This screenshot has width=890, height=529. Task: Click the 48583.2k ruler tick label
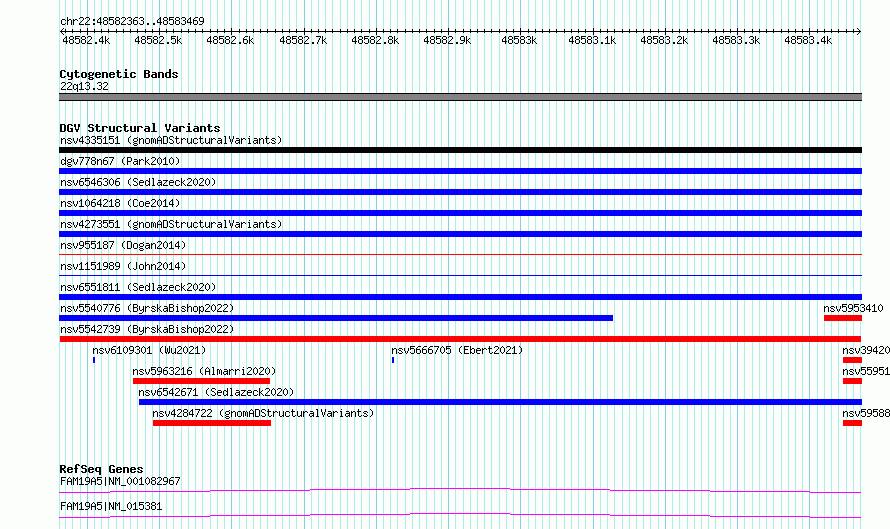point(664,40)
